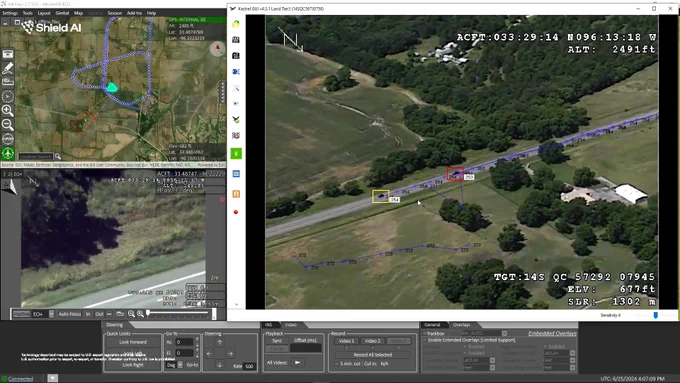The width and height of the screenshot is (680, 383).
Task: Open the Tools menu
Action: pyautogui.click(x=28, y=13)
